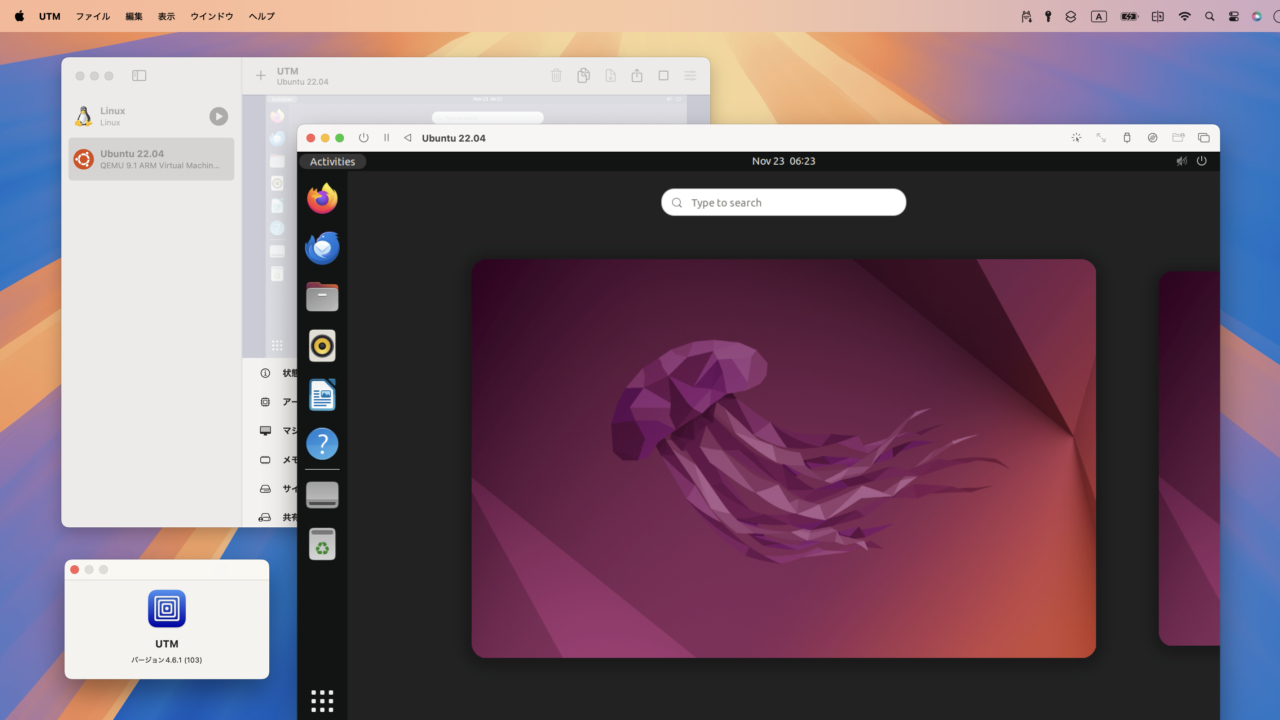The width and height of the screenshot is (1280, 720).
Task: Click the shared directory icon in UTM details
Action: click(265, 518)
